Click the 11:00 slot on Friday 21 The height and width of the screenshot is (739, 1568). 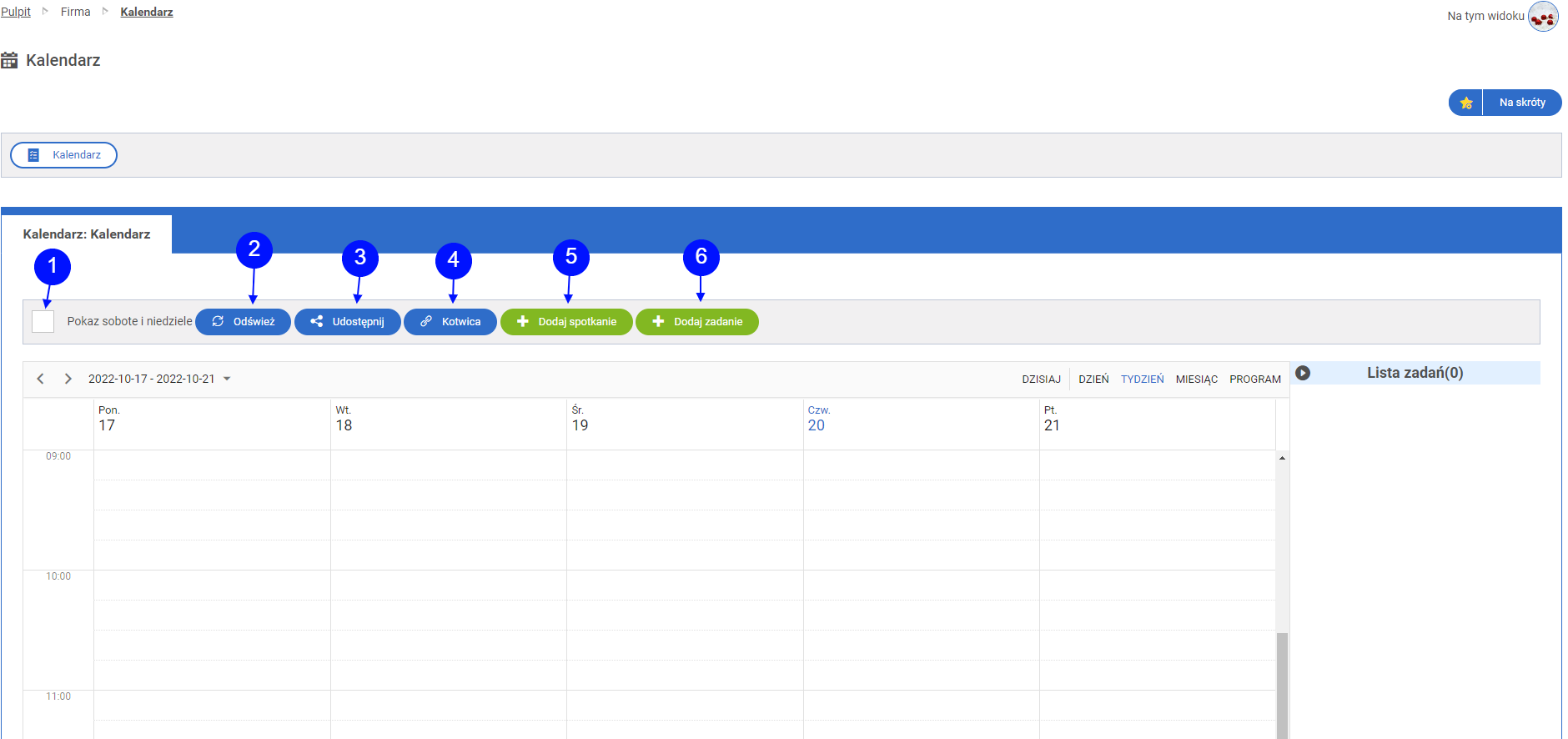[x=1158, y=706]
